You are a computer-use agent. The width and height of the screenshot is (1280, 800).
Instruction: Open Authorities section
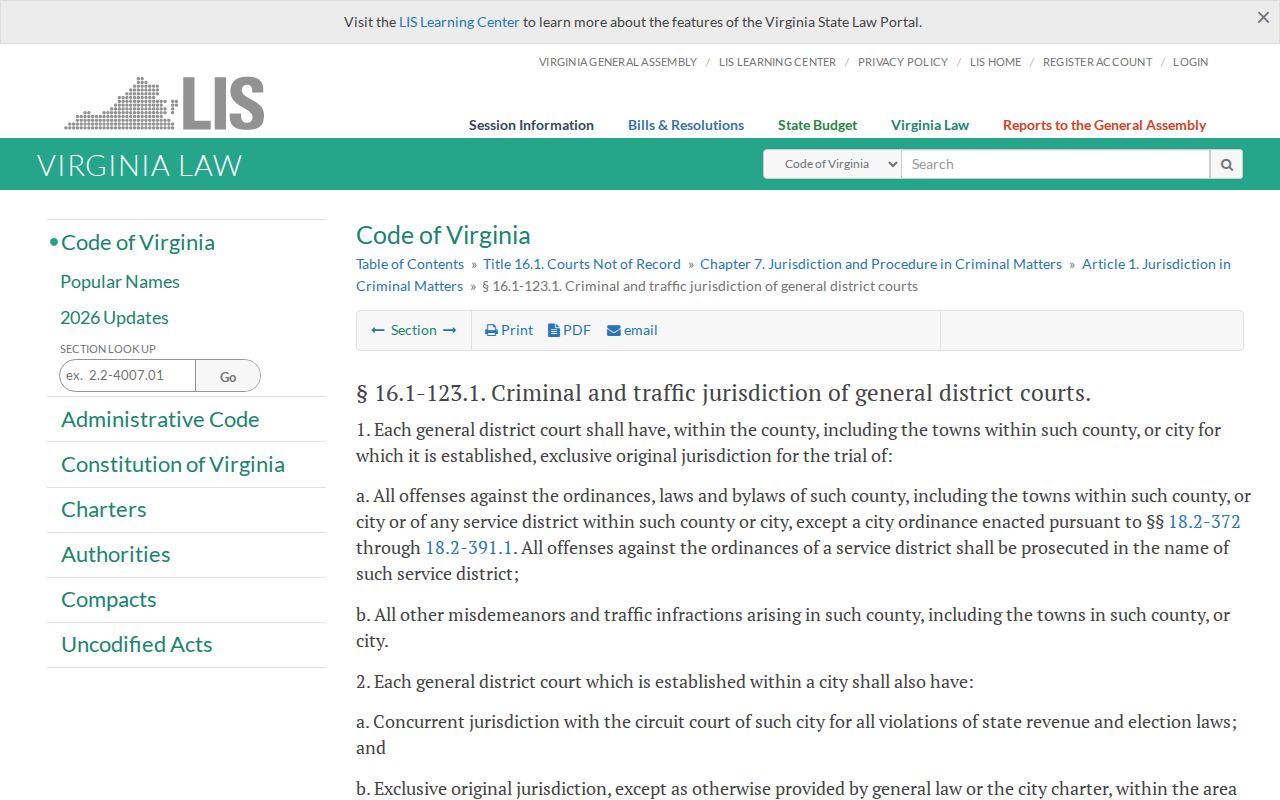[x=116, y=554]
